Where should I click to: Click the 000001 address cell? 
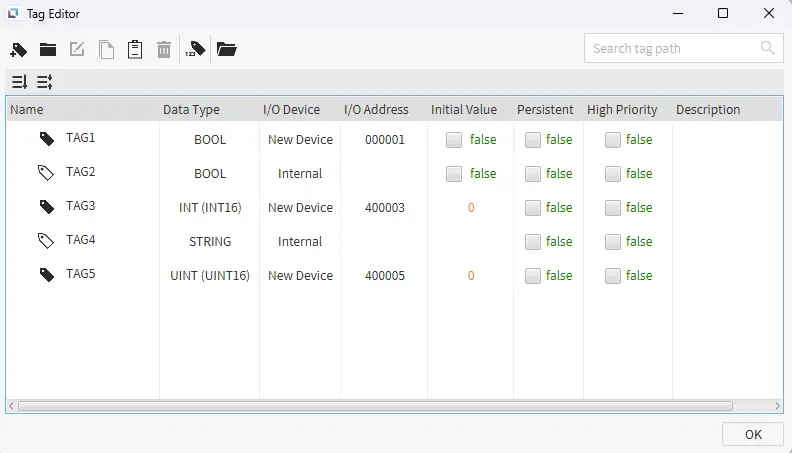[384, 139]
